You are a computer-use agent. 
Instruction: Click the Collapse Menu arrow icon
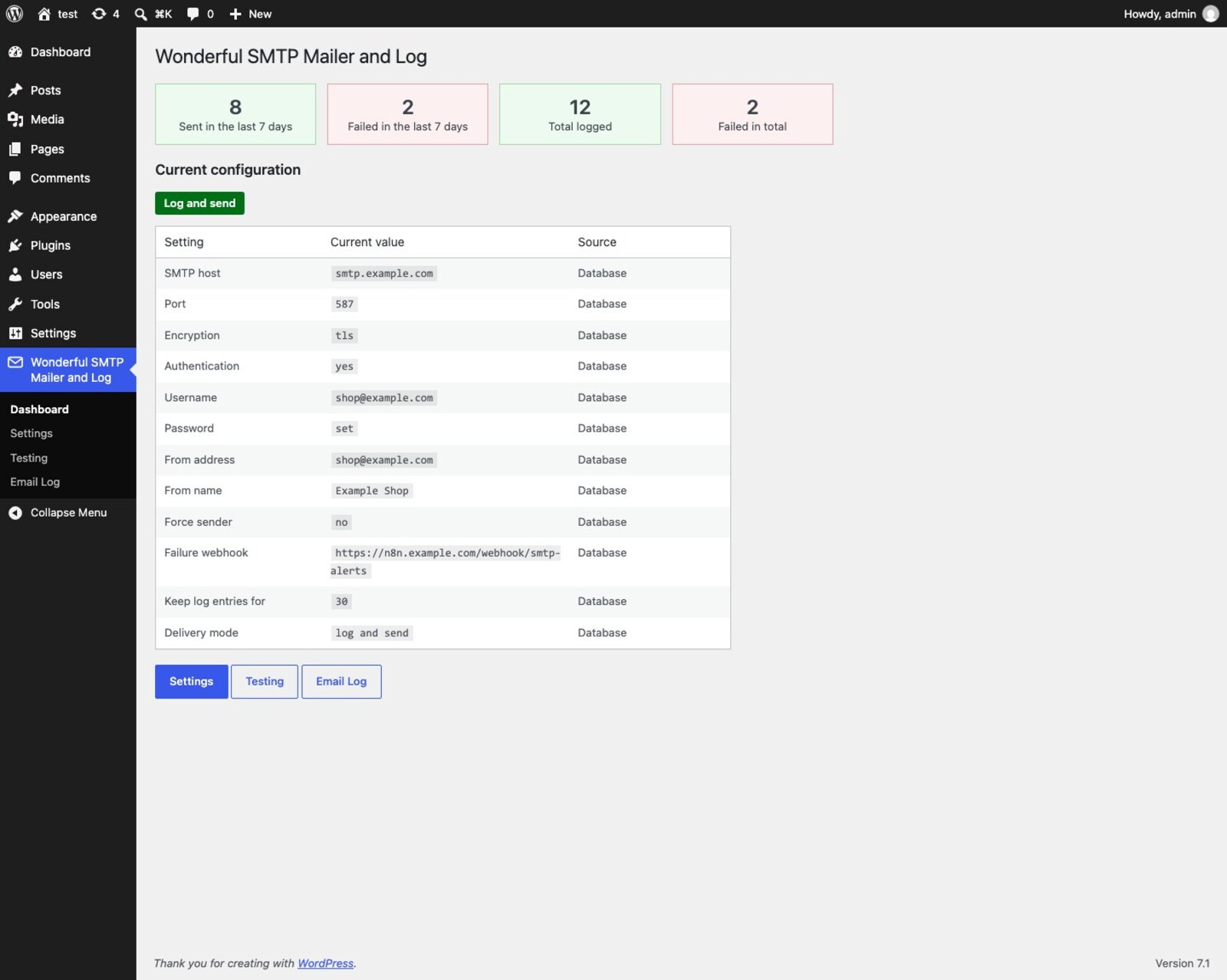coord(15,513)
